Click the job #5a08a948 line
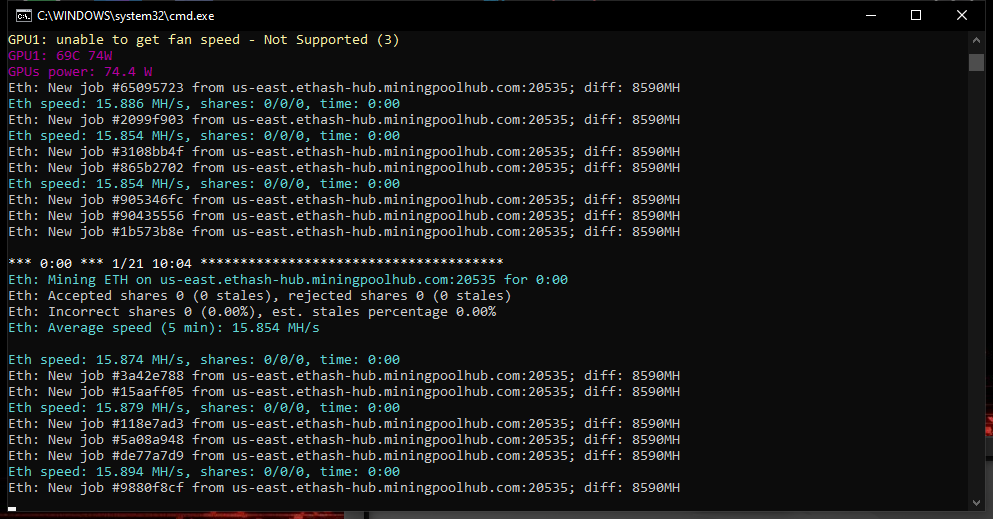The image size is (993, 519). [x=344, y=439]
